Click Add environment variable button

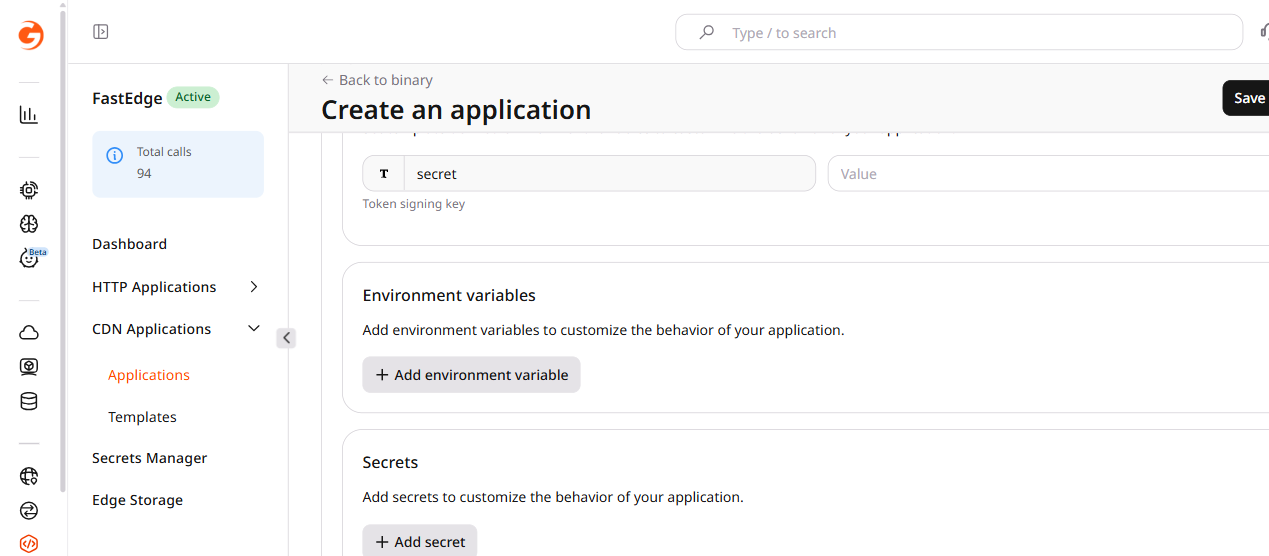click(x=471, y=375)
